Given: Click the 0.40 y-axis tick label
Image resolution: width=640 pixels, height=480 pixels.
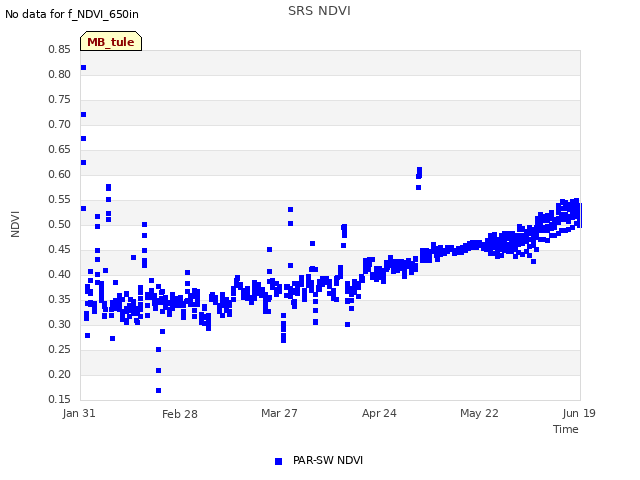Looking at the screenshot, I should 59,274.
